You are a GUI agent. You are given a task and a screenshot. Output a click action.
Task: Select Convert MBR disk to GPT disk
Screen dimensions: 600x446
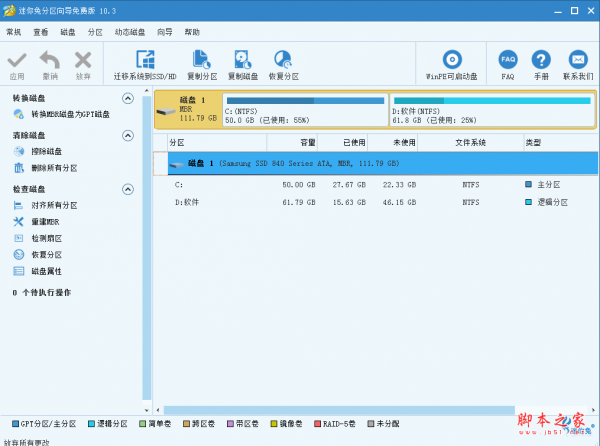click(70, 114)
